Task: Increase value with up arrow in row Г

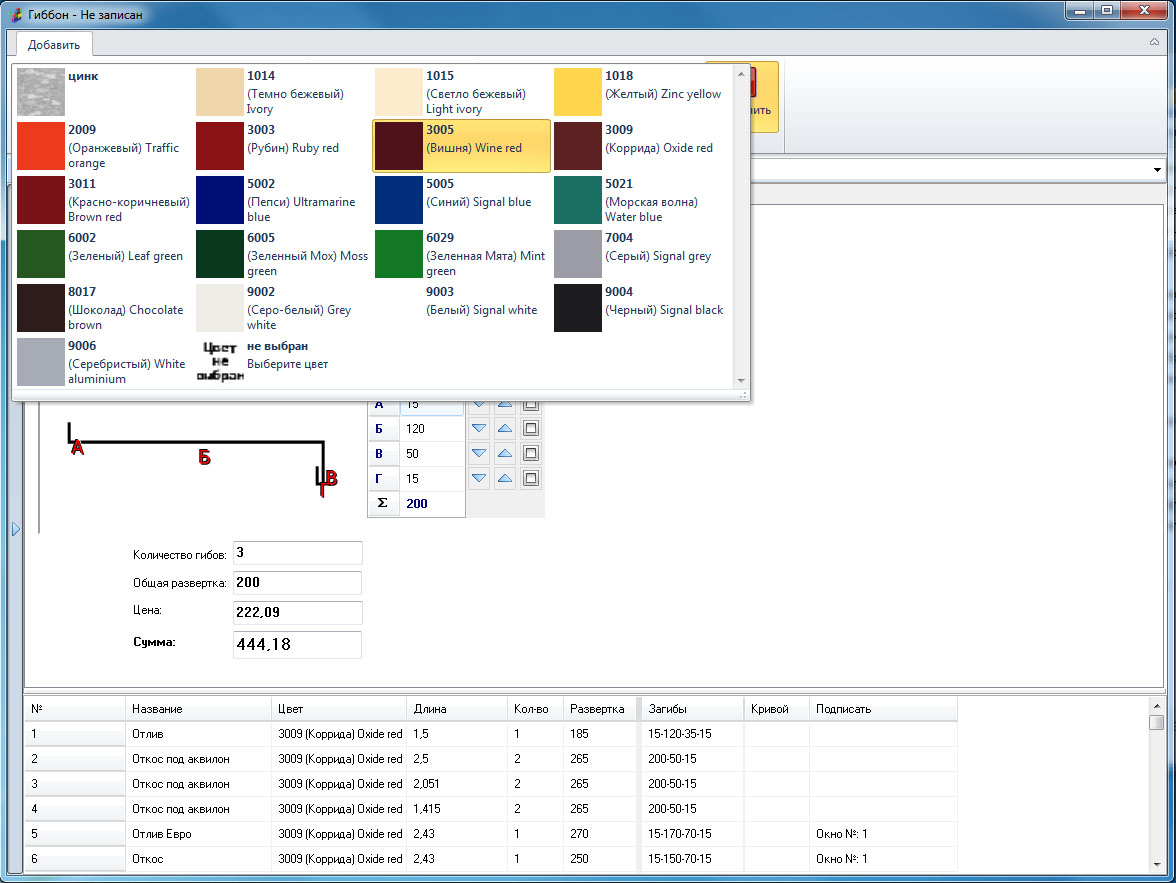Action: [505, 478]
